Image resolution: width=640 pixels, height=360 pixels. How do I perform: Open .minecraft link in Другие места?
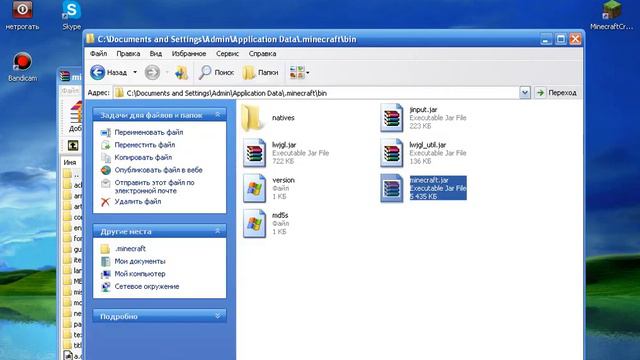(130, 249)
